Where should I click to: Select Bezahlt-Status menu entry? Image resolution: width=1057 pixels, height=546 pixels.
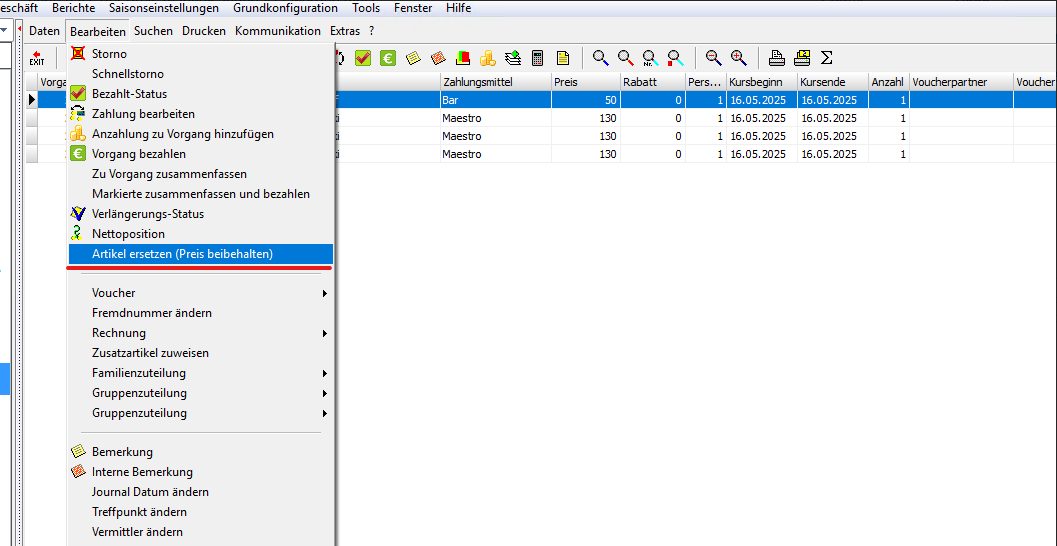[x=130, y=94]
